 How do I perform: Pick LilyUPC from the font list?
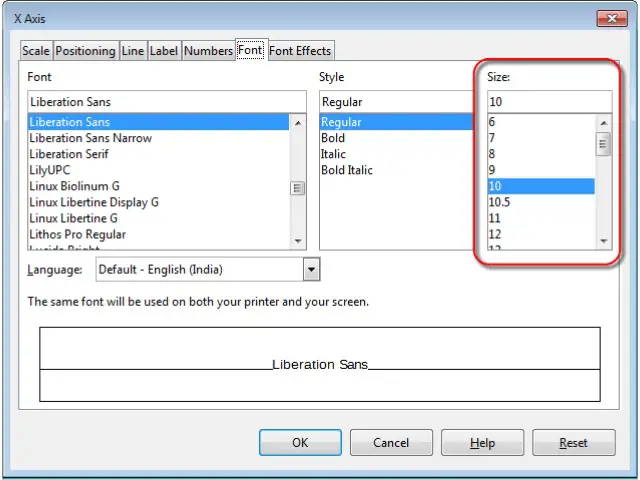click(158, 170)
